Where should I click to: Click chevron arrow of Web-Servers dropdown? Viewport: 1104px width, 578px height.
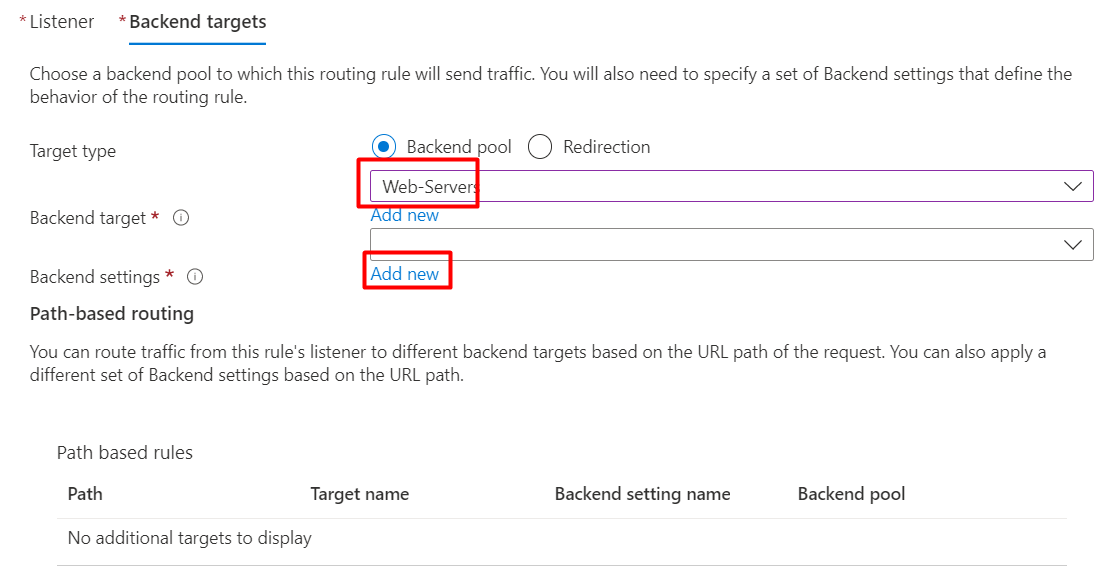1072,186
